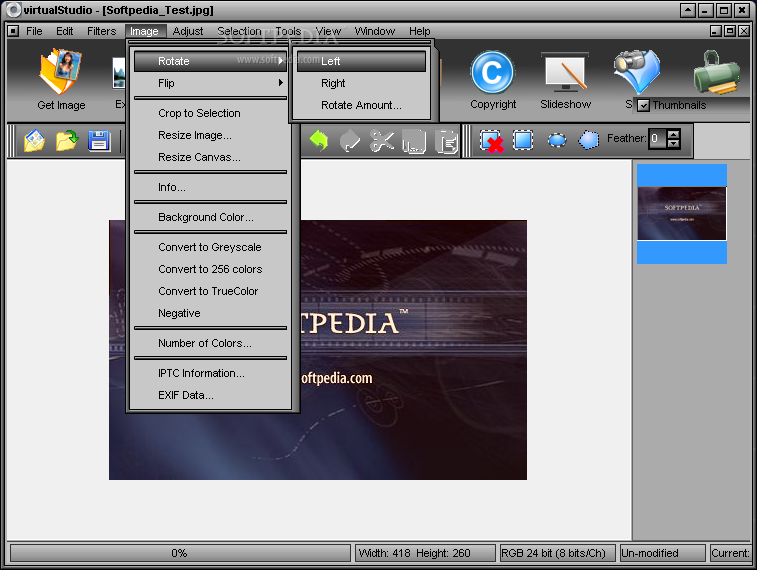Open IPTC Information dialog
757x570 pixels.
tap(210, 373)
